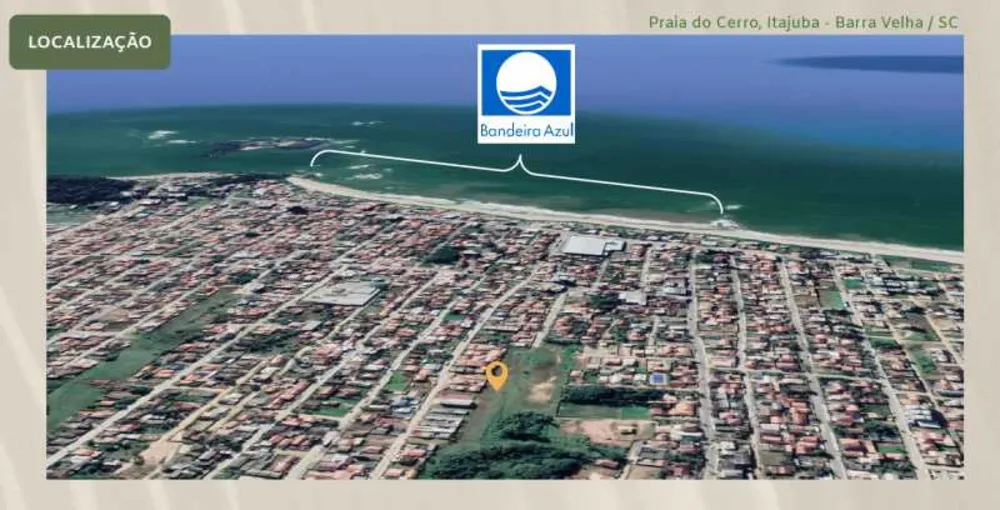
Task: Click the small blue-roofed building
Action: pos(658,379)
